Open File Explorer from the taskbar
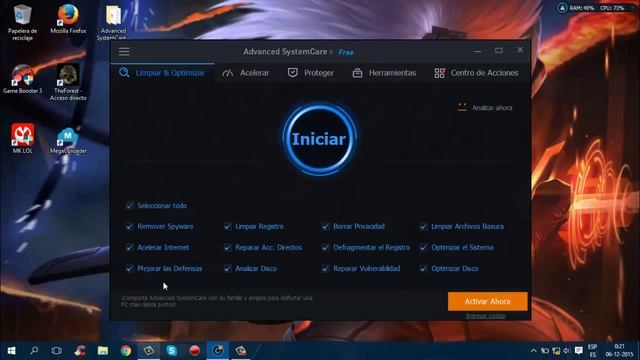 102,351
